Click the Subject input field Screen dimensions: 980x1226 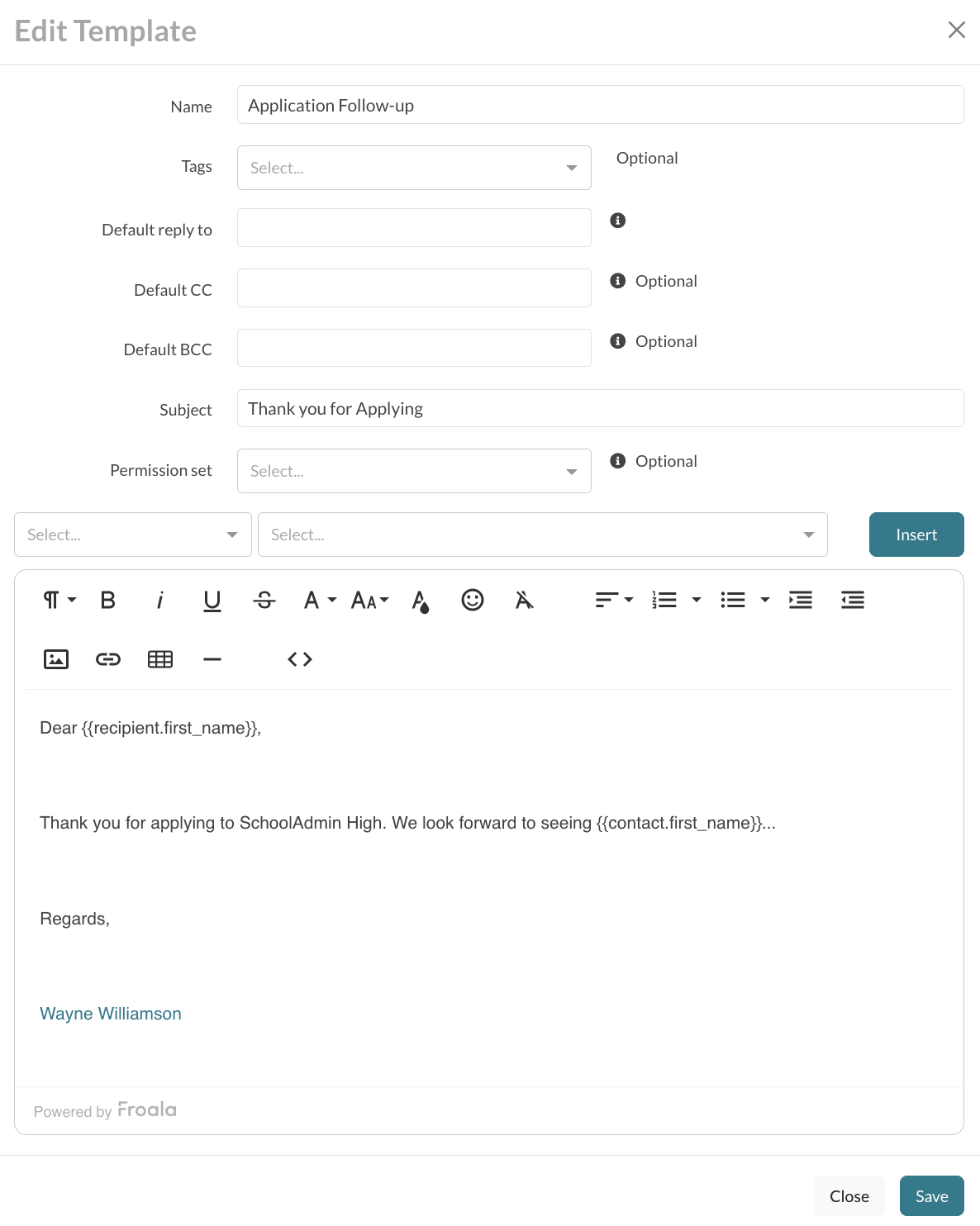(x=600, y=409)
